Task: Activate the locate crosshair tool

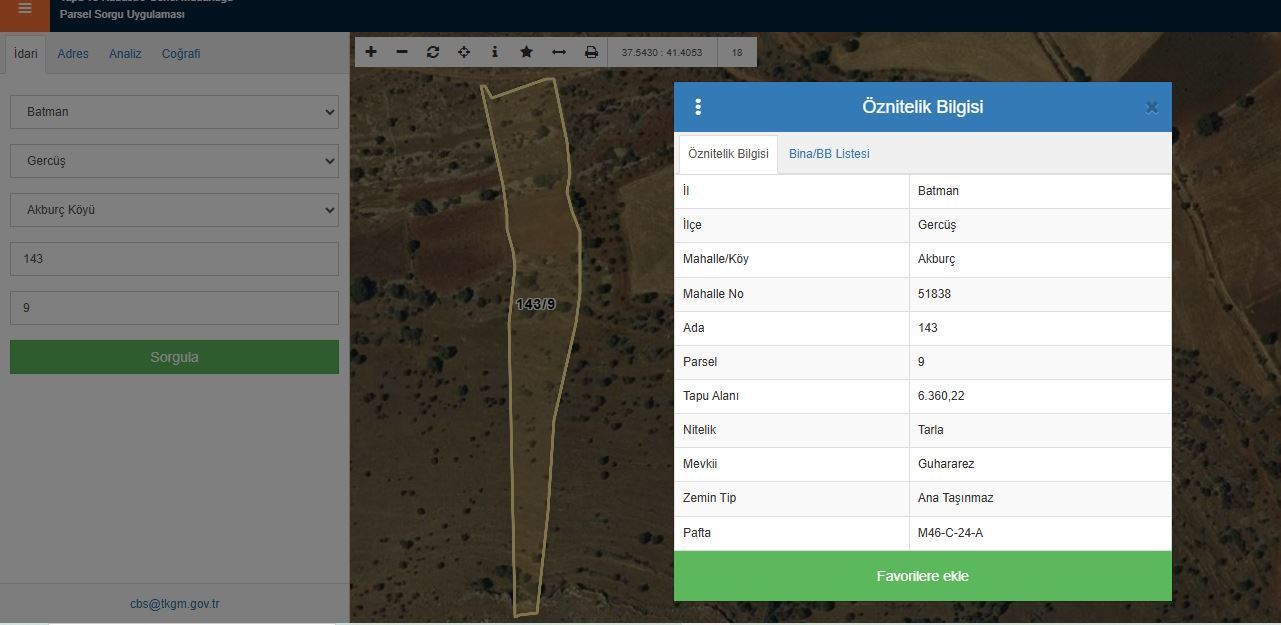Action: click(464, 52)
